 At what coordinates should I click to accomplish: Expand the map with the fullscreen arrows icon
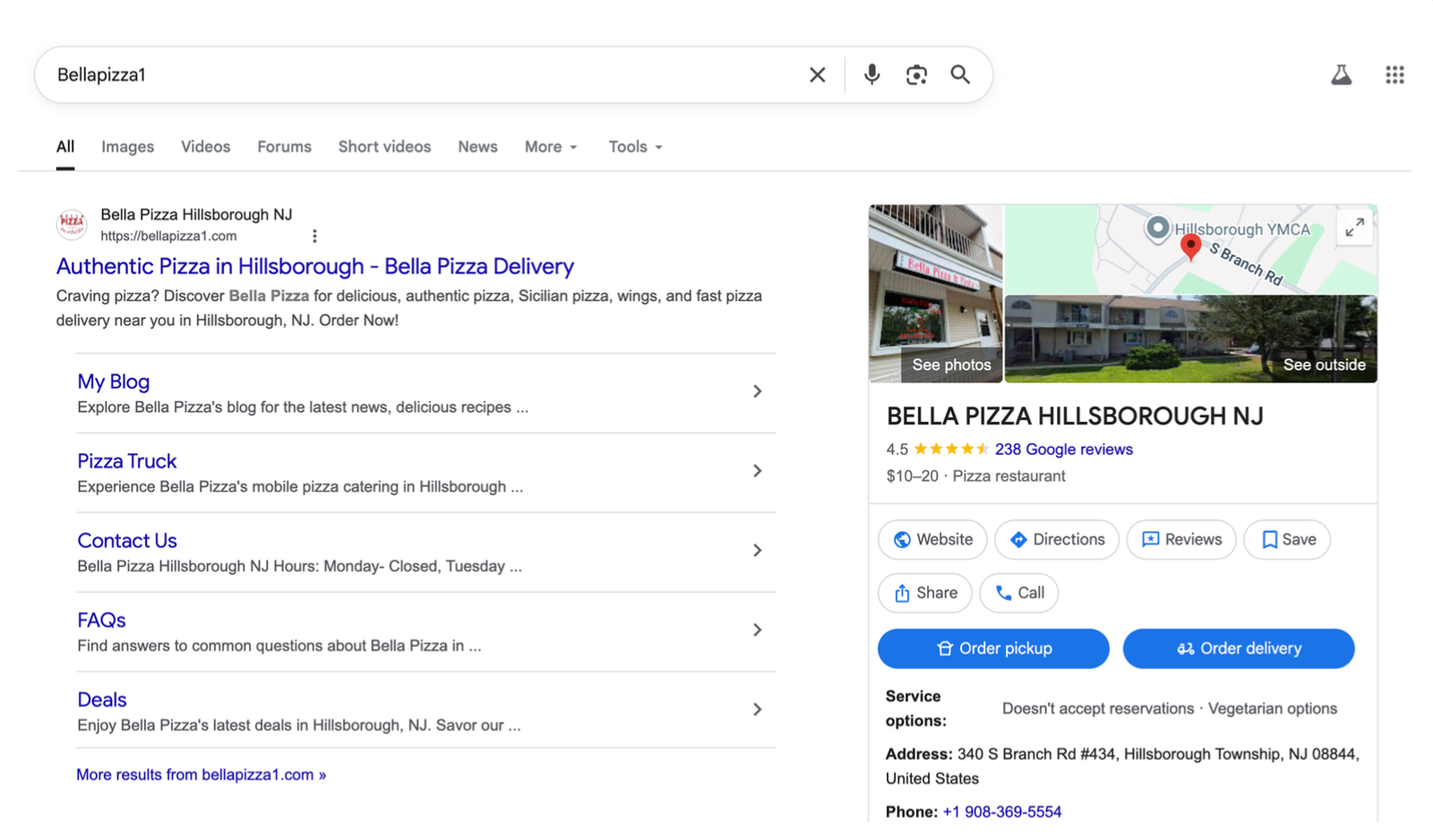[x=1355, y=227]
